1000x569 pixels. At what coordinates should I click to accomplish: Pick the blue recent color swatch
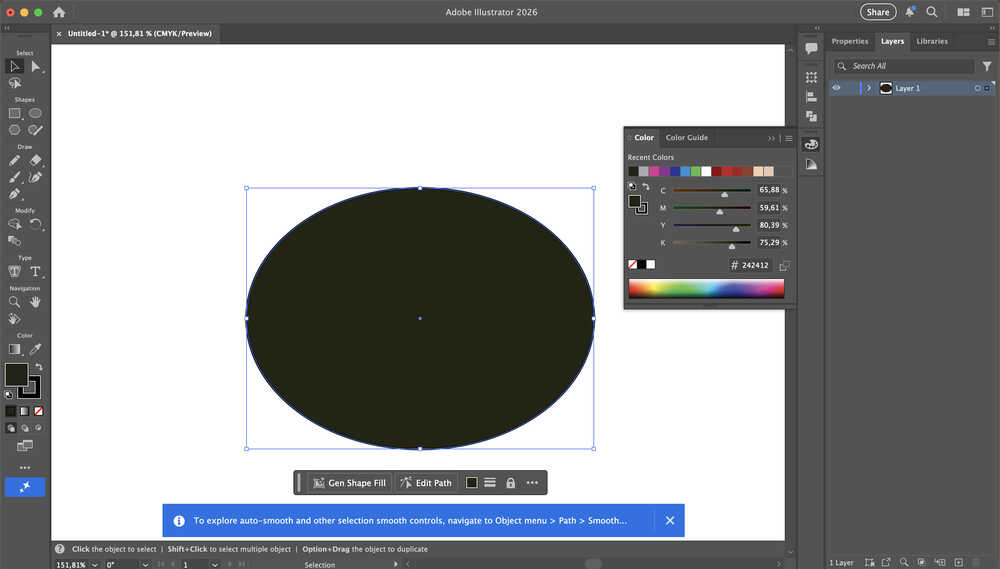pyautogui.click(x=675, y=172)
